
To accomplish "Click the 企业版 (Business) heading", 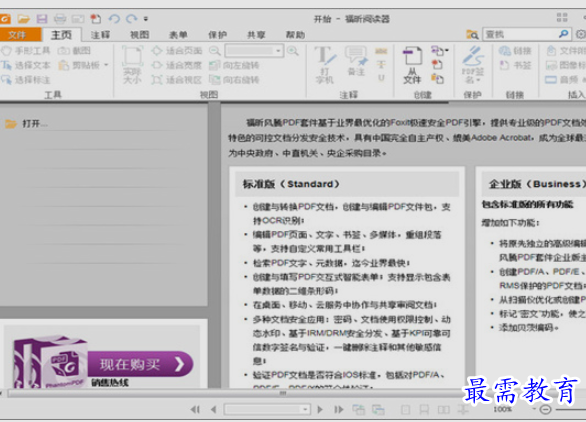I will [537, 184].
